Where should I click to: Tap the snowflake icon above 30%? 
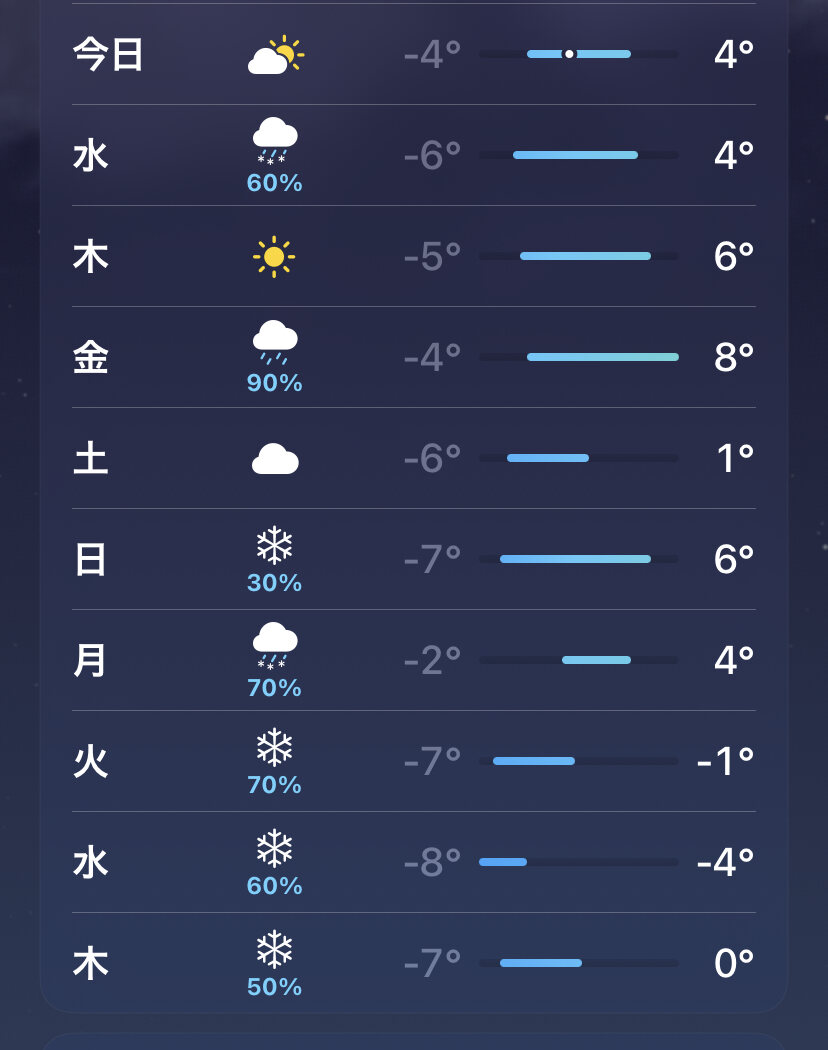pos(274,546)
